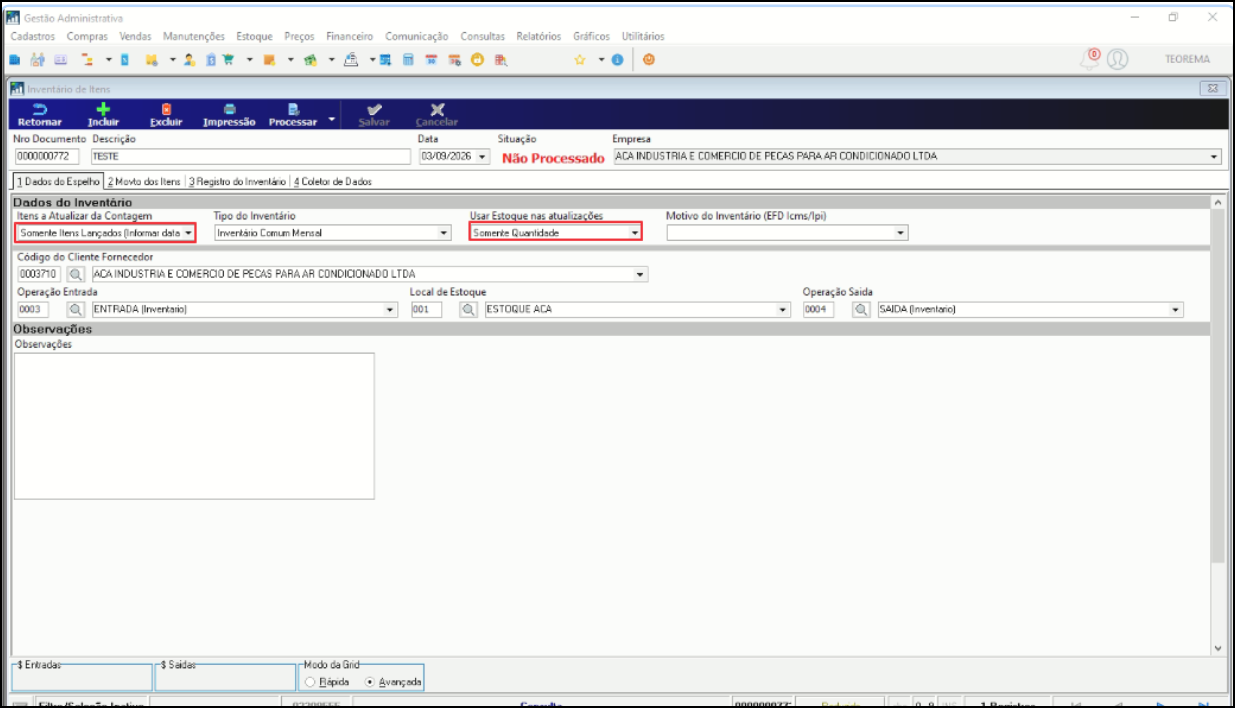The image size is (1235, 708).
Task: Open the Empresa dropdown
Action: coord(1215,157)
